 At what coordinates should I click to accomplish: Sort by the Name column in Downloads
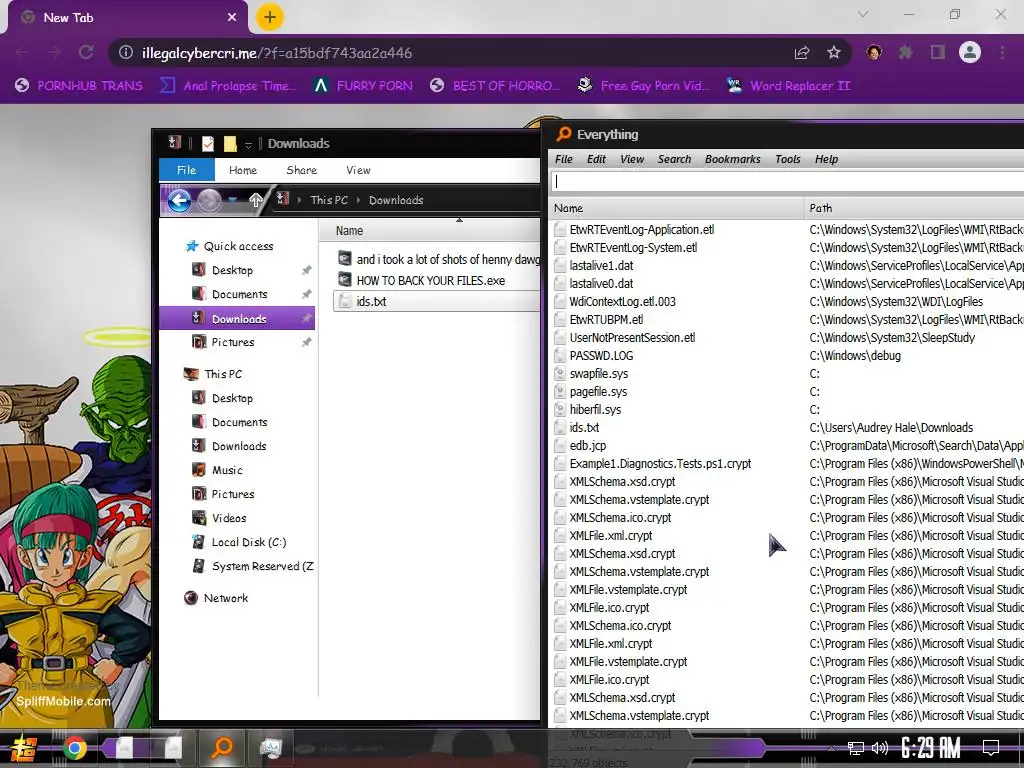[349, 231]
